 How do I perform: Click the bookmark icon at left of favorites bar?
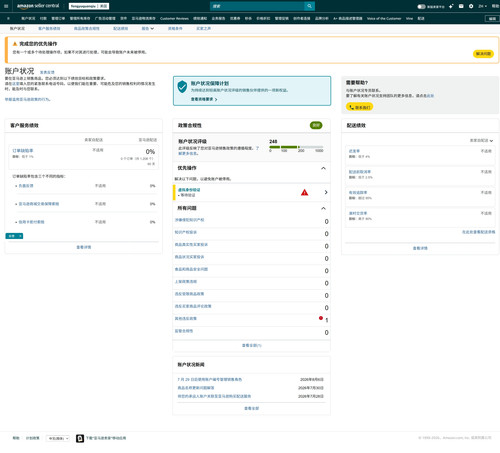[8, 18]
